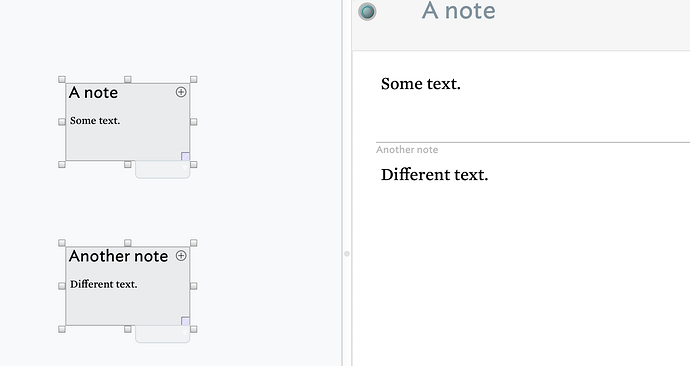
Task: Click the lavender corner square on 'A note' box
Action: (x=185, y=157)
